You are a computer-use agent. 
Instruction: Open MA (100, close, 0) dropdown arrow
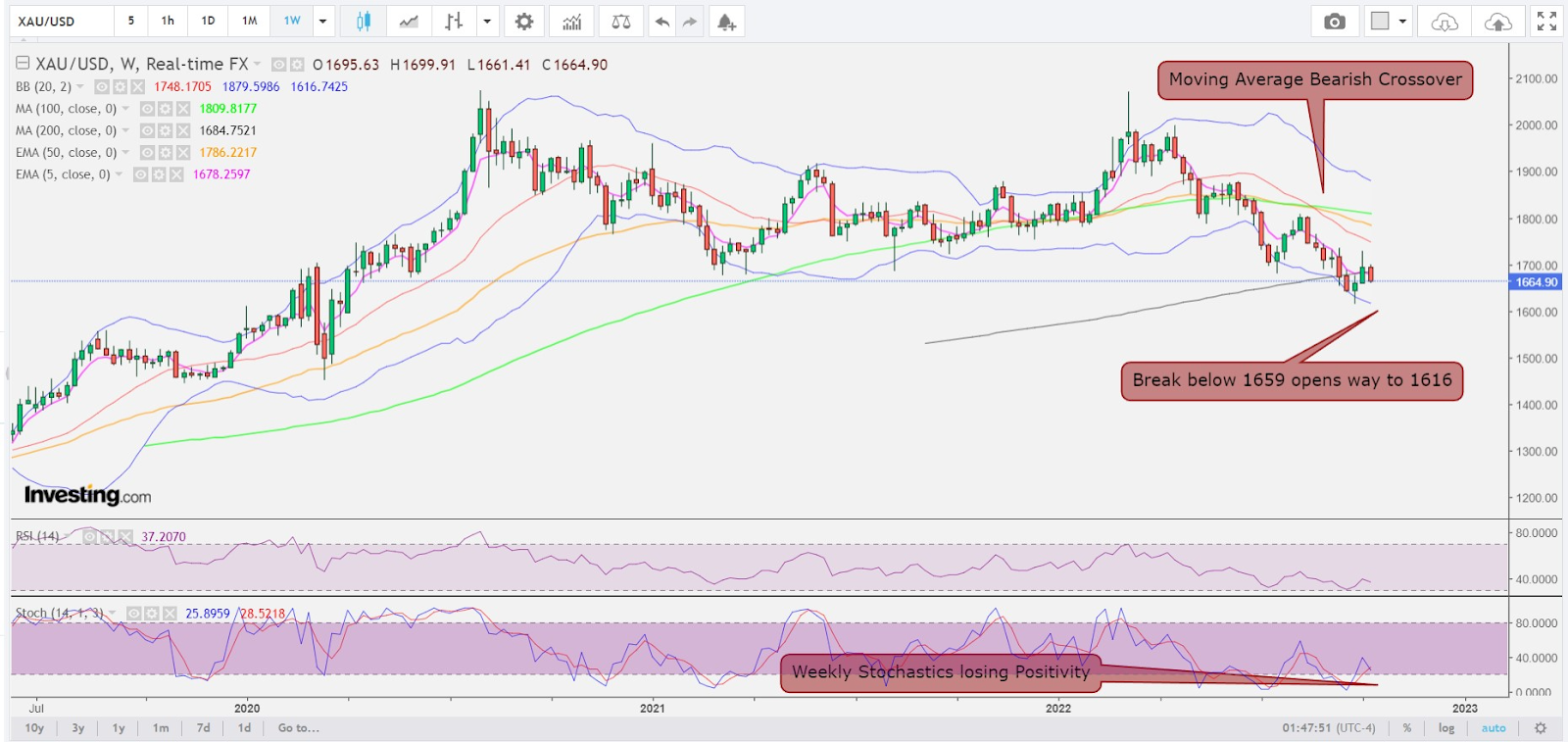[125, 108]
